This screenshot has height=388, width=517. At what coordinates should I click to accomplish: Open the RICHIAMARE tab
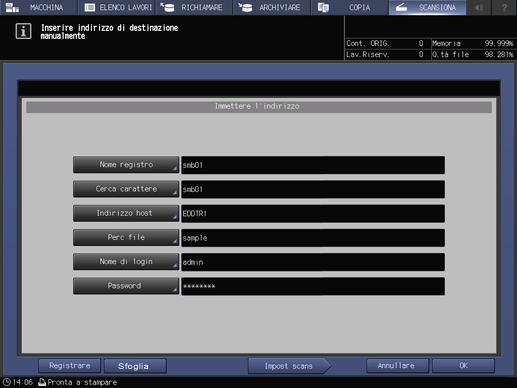pos(194,7)
